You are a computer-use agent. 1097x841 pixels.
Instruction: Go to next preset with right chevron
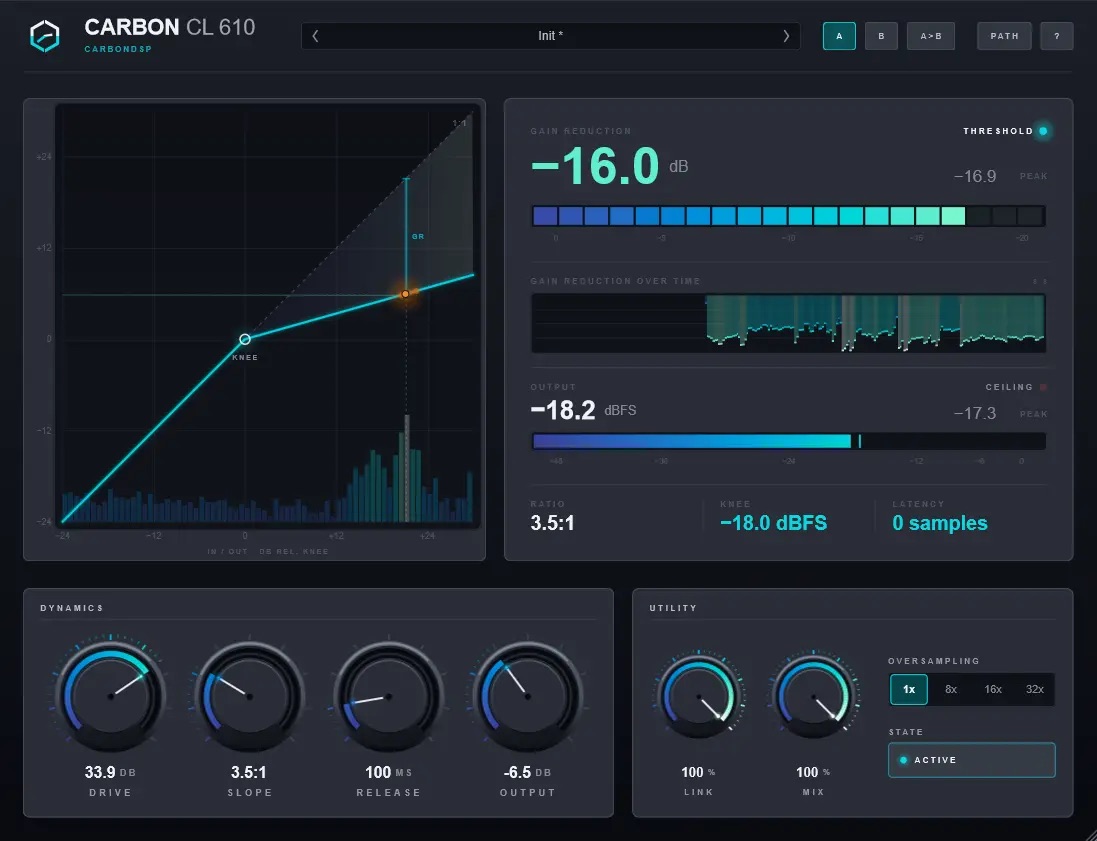pyautogui.click(x=786, y=36)
